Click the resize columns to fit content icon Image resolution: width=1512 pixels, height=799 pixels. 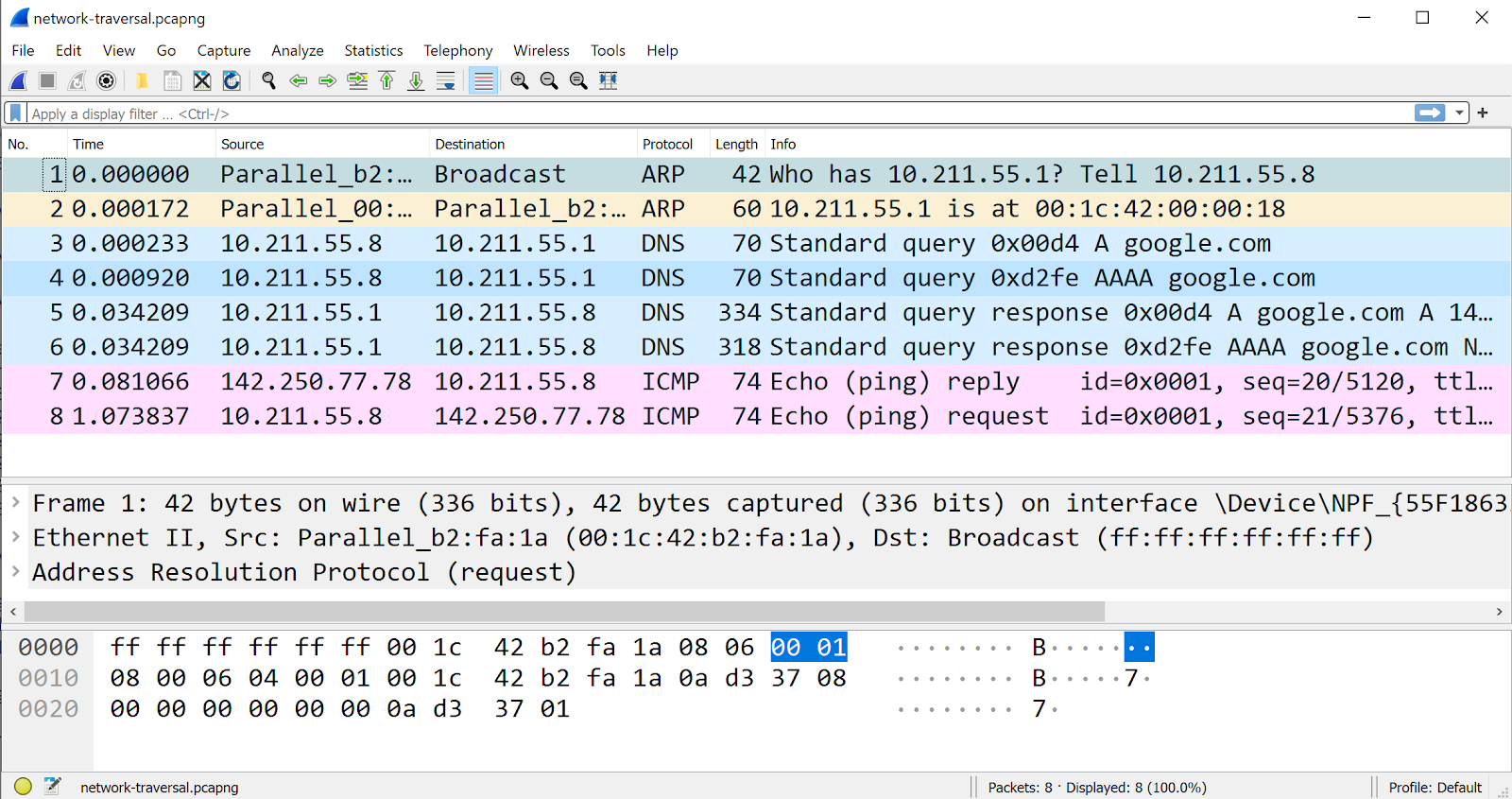click(x=609, y=81)
